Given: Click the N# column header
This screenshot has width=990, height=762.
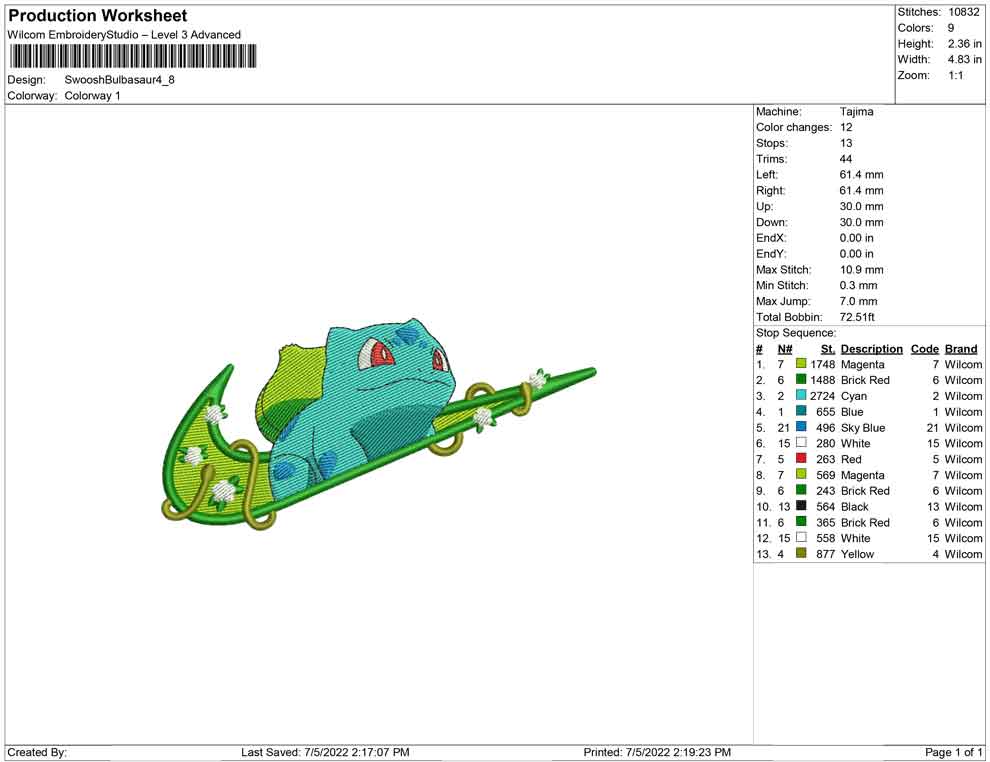Looking at the screenshot, I should [x=785, y=349].
